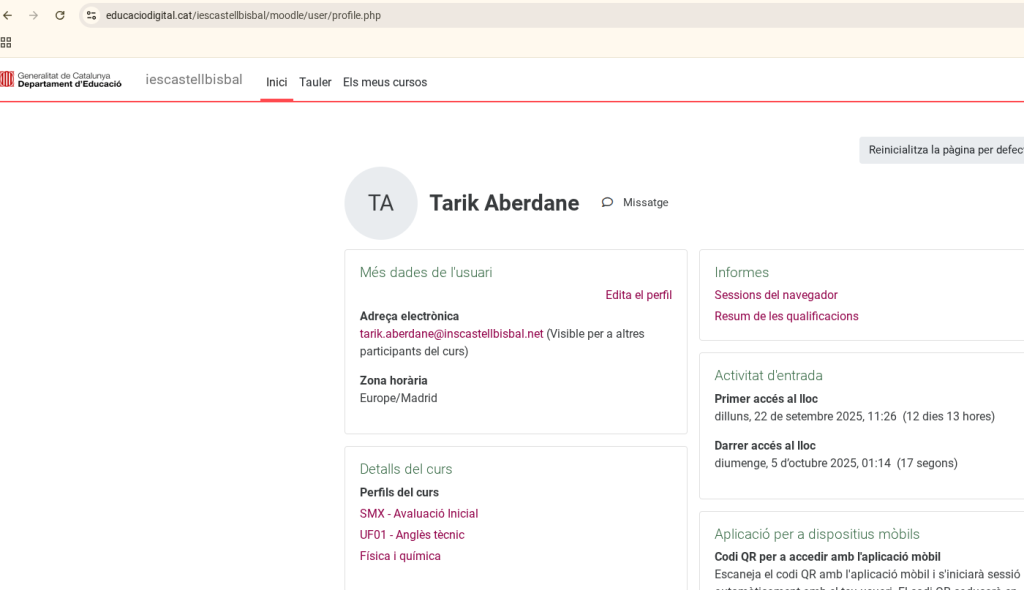Click the tarik.aberdane email address link
This screenshot has height=590, width=1024.
pos(451,334)
